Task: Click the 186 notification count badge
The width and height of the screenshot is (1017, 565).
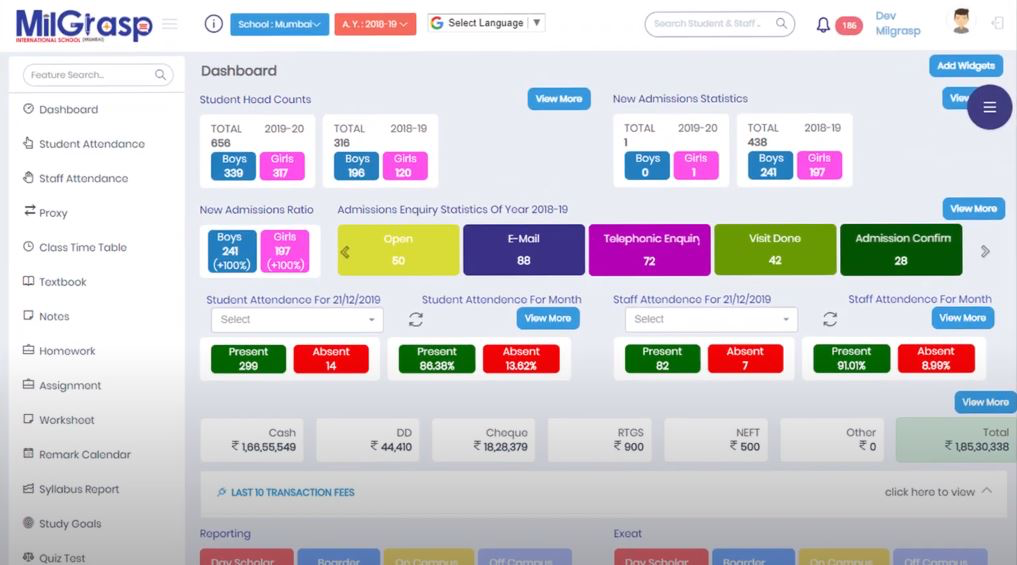Action: 849,25
